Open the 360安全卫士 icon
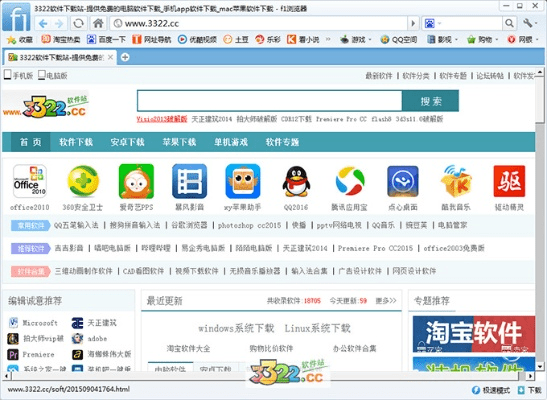The image size is (547, 400). click(x=83, y=181)
